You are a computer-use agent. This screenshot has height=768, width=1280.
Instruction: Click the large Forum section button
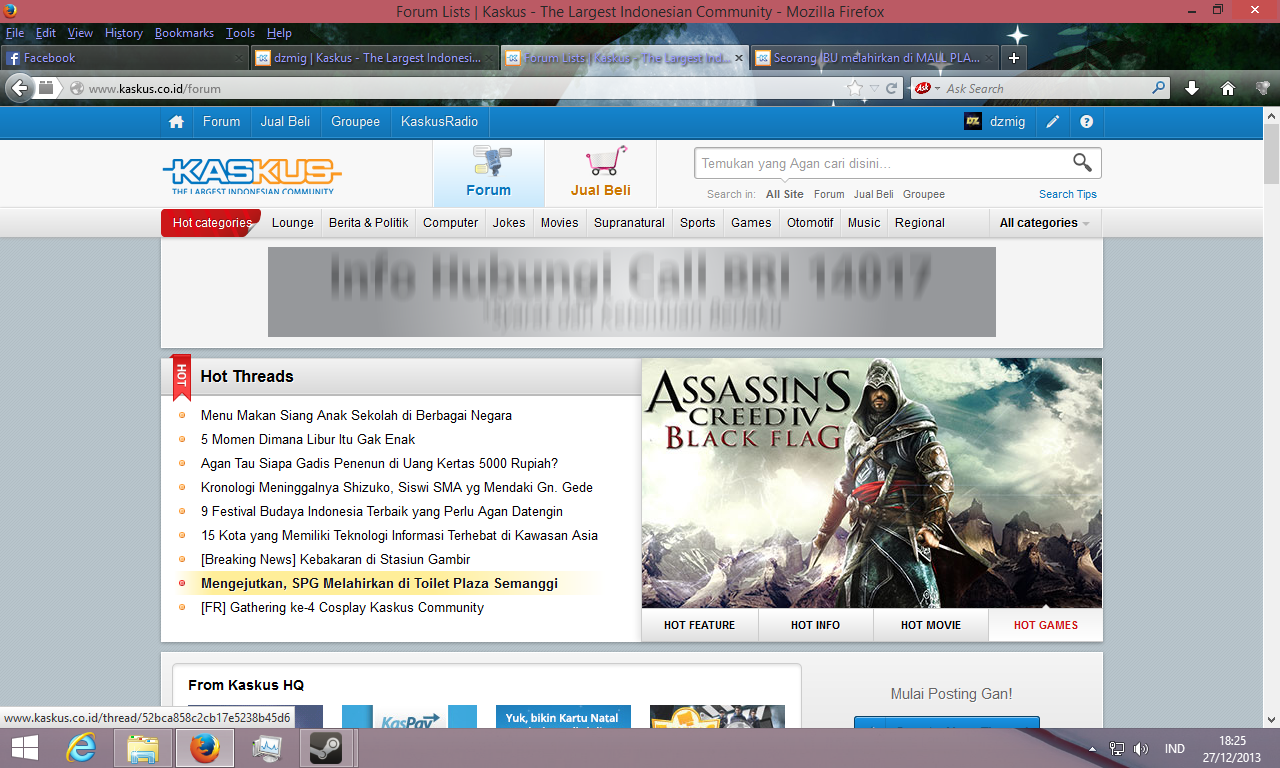[489, 173]
